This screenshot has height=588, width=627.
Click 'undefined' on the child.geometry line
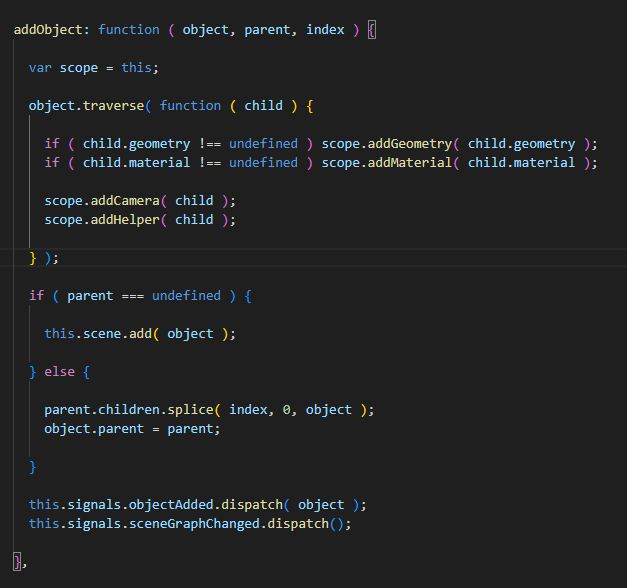click(263, 144)
